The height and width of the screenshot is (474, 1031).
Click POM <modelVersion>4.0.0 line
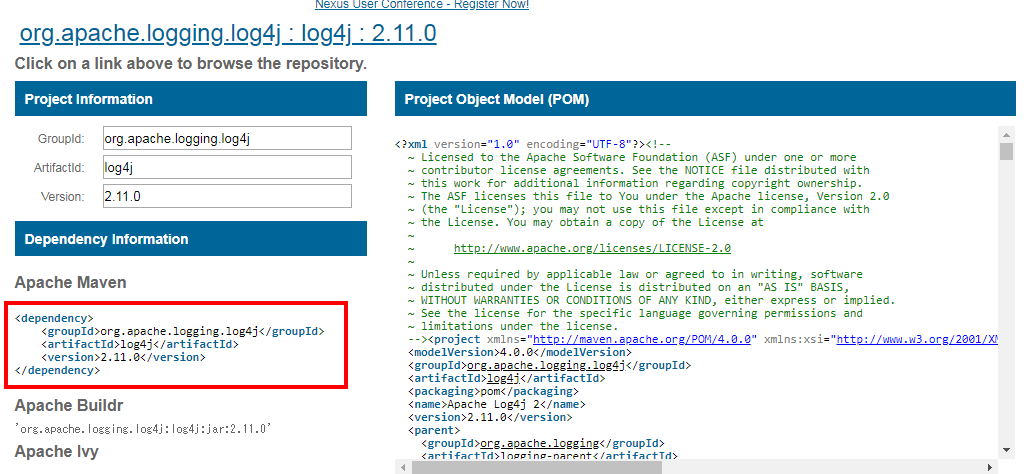(x=519, y=352)
